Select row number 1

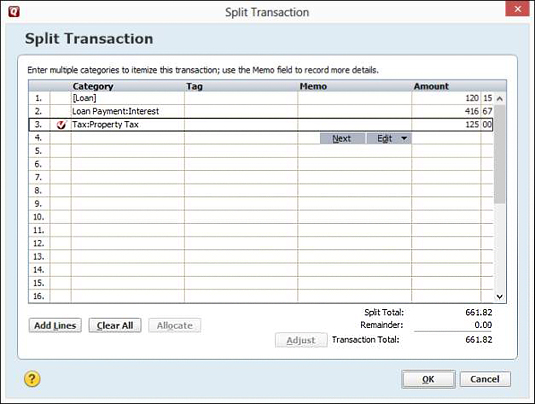pyautogui.click(x=39, y=98)
